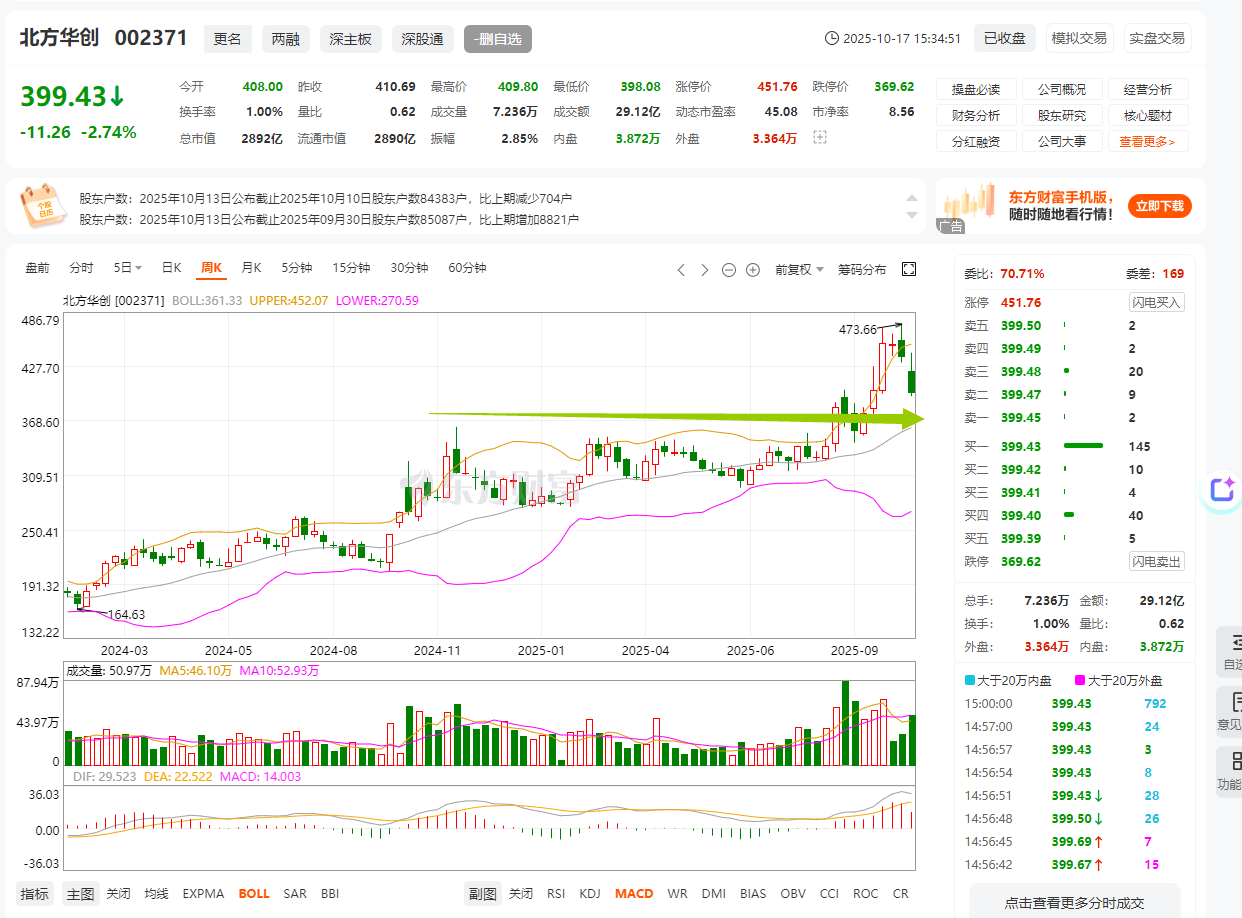
Task: Select RSI sub chart indicator
Action: [x=556, y=893]
